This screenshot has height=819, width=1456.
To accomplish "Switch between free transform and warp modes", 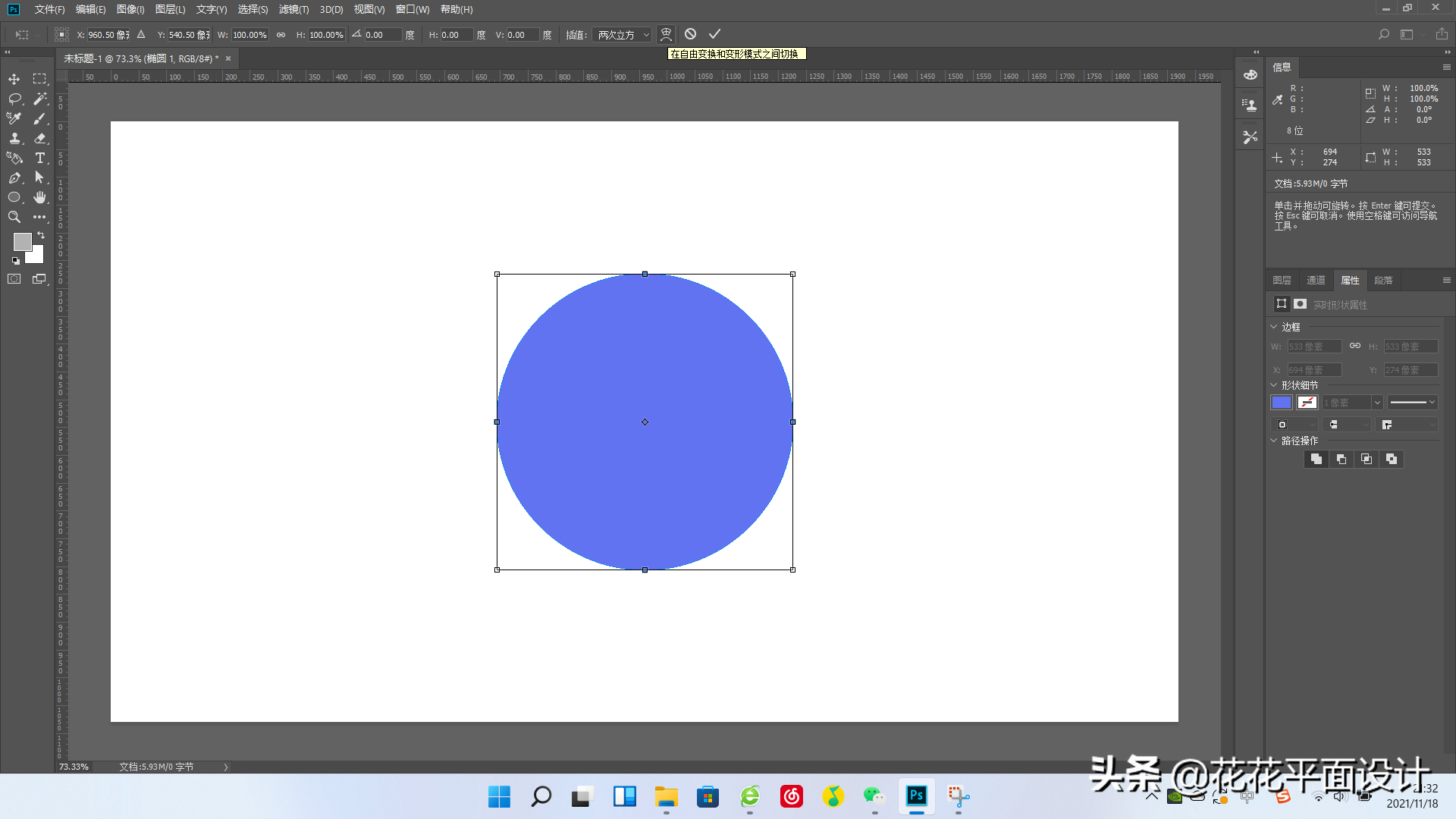I will (x=666, y=34).
